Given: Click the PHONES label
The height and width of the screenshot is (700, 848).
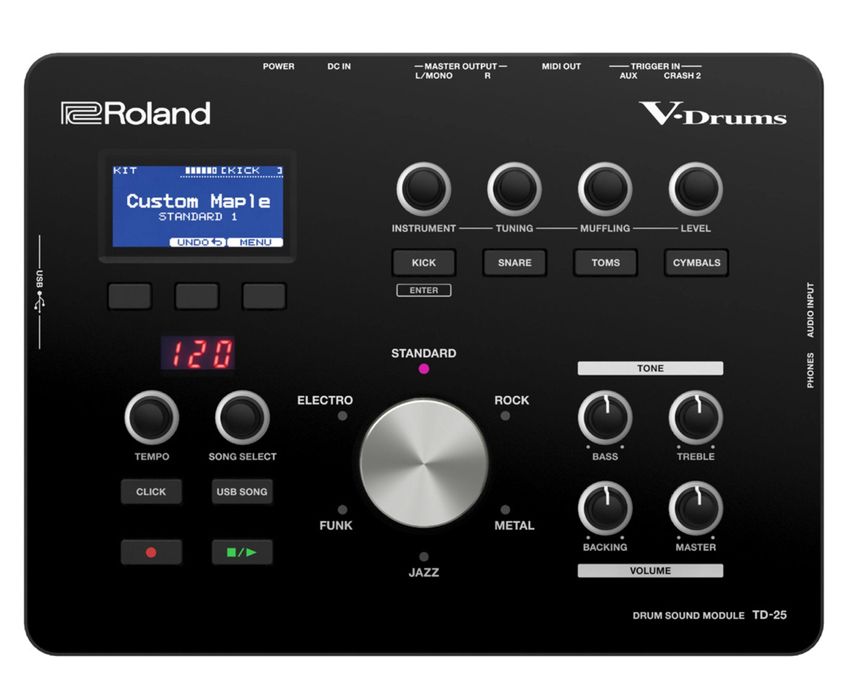Looking at the screenshot, I should point(810,371).
